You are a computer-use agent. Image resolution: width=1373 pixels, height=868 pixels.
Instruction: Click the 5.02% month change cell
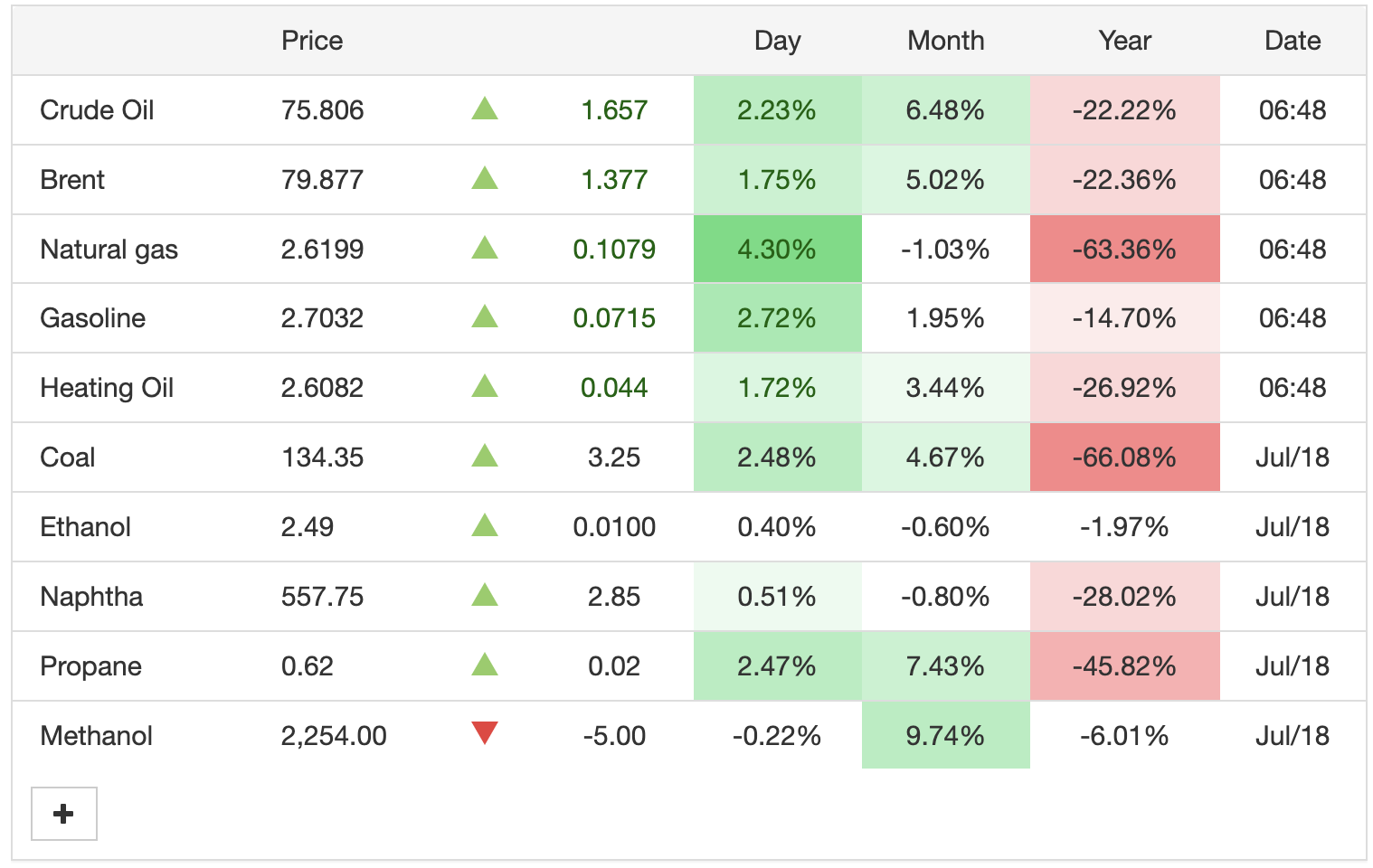[x=945, y=179]
